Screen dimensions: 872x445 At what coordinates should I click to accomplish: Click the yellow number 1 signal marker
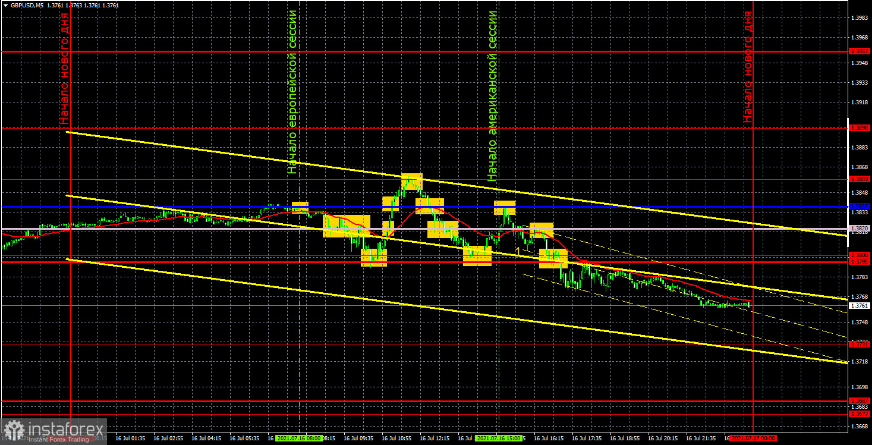(x=518, y=251)
